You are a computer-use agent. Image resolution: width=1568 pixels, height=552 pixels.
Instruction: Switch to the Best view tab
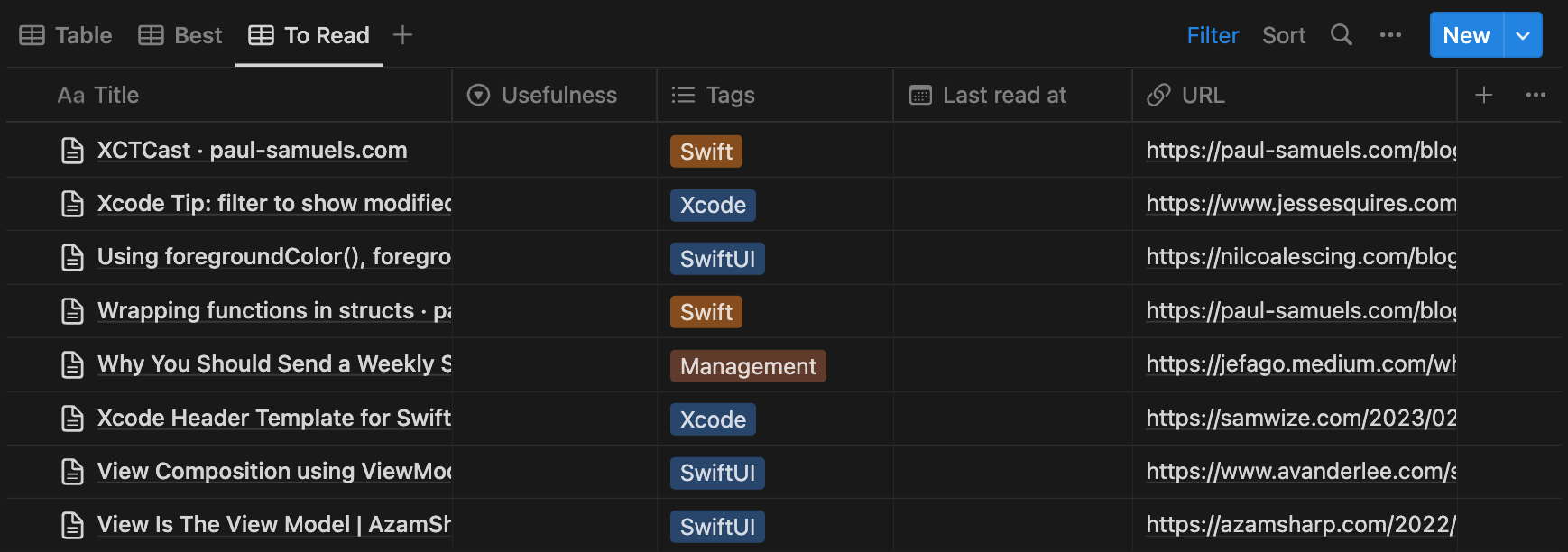pyautogui.click(x=180, y=35)
